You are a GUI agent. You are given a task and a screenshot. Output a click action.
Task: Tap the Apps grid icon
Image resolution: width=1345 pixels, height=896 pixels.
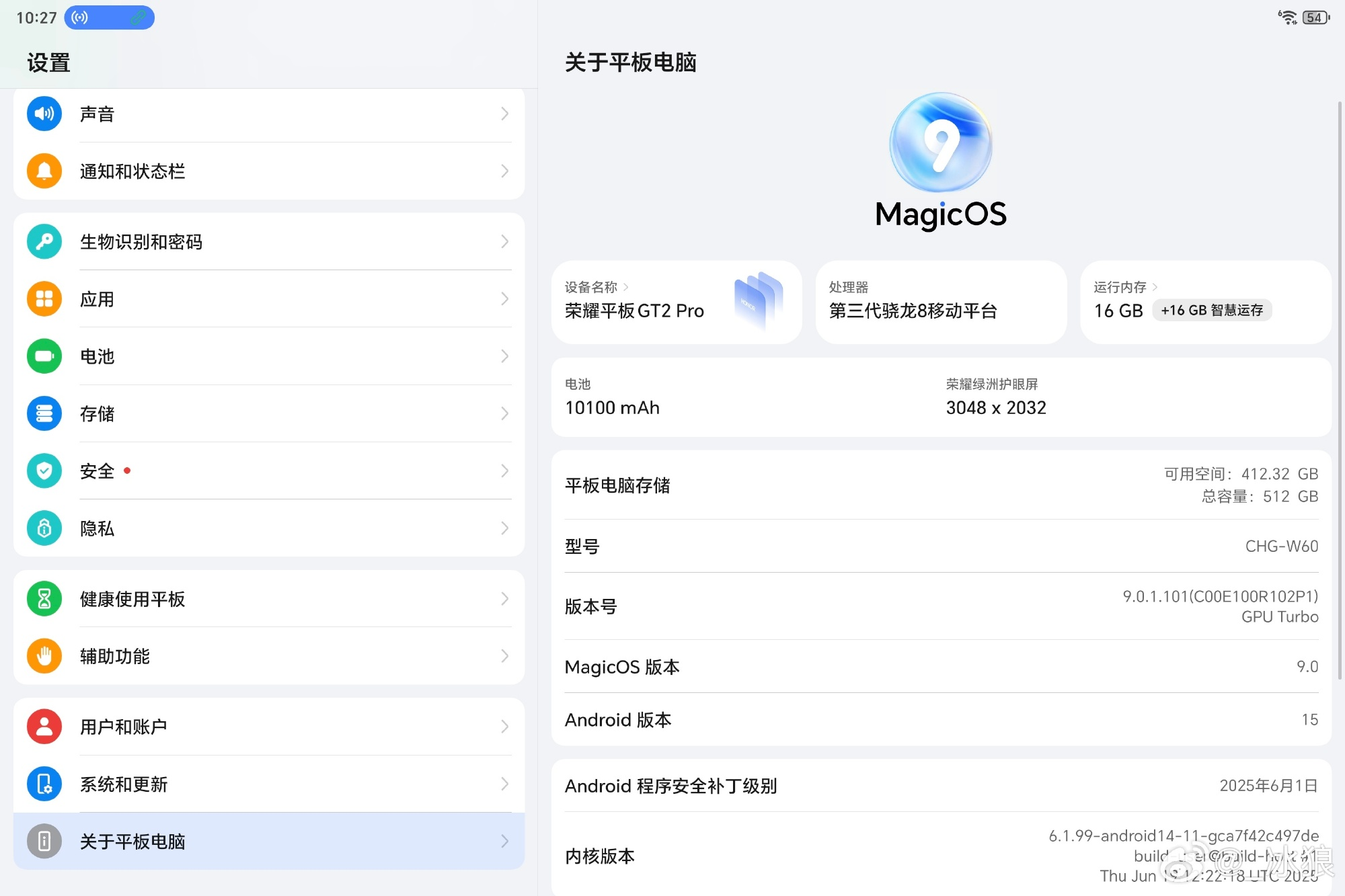click(44, 298)
